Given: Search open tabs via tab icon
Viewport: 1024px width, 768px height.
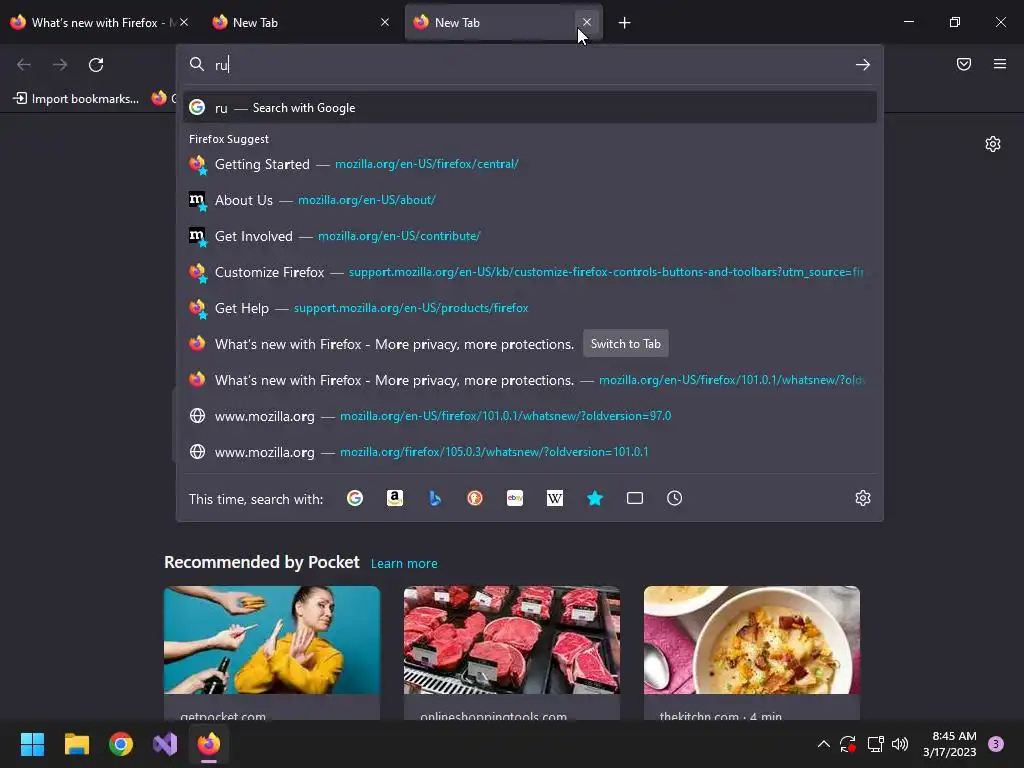Looking at the screenshot, I should (635, 498).
